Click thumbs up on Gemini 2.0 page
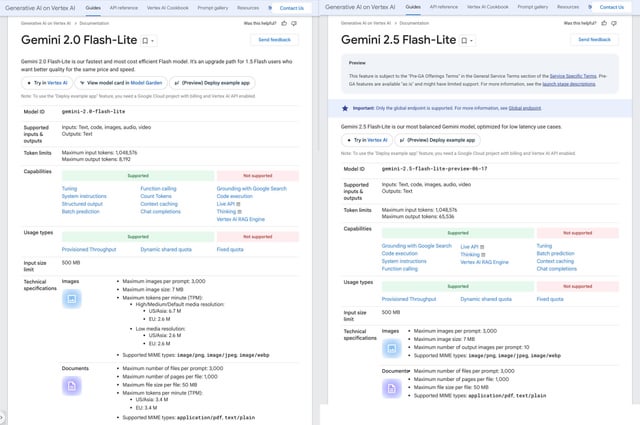Viewport: 640px width, 425px height. coord(284,23)
